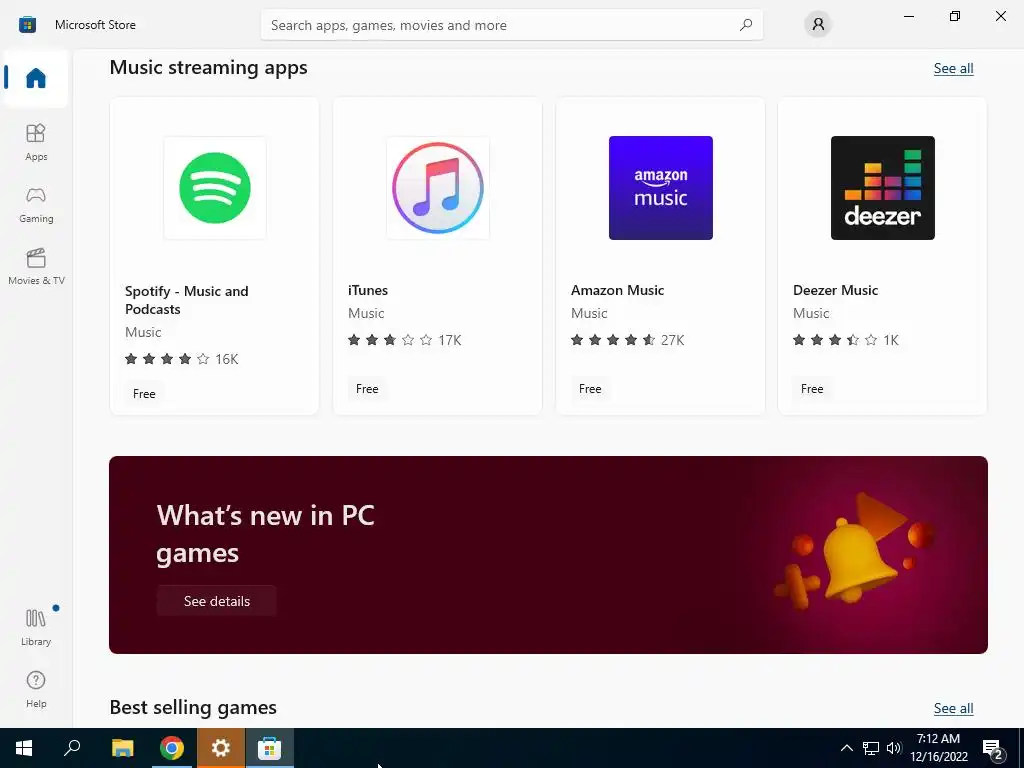See all music streaming apps
1024x768 pixels.
953,68
